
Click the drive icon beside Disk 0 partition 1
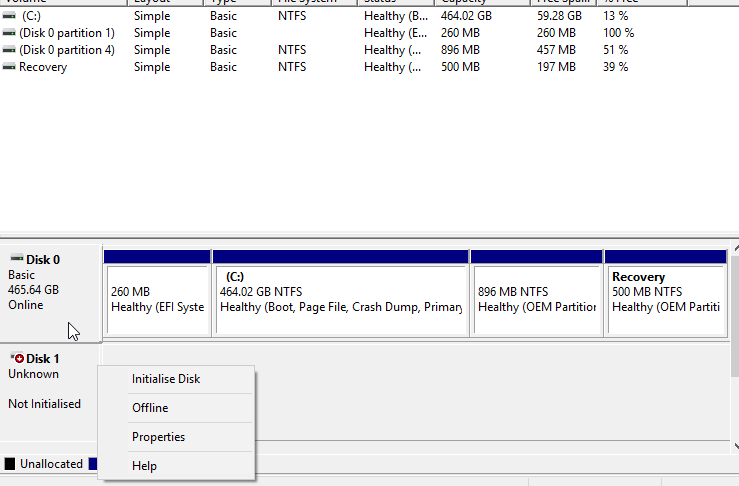coord(9,33)
